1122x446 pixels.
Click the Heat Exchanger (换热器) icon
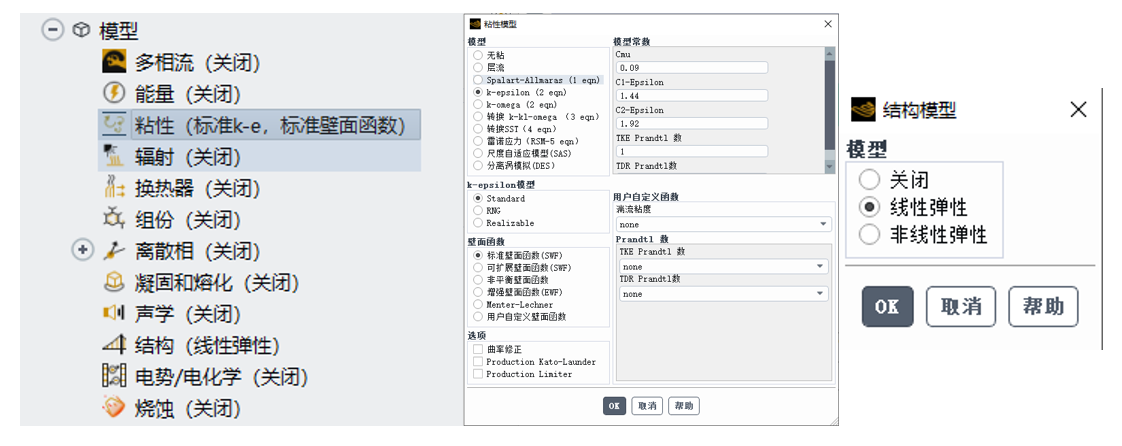(x=114, y=188)
